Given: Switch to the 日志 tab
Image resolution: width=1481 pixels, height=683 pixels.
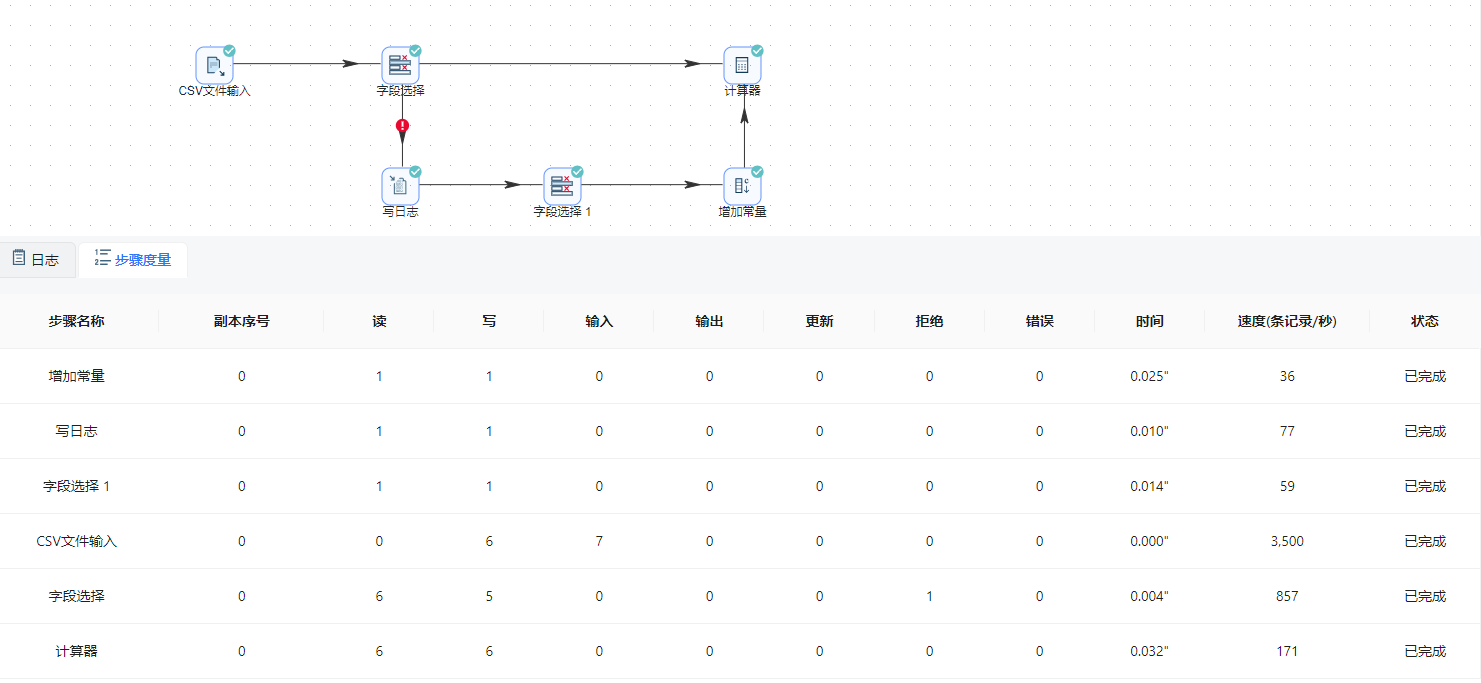Looking at the screenshot, I should coord(36,260).
